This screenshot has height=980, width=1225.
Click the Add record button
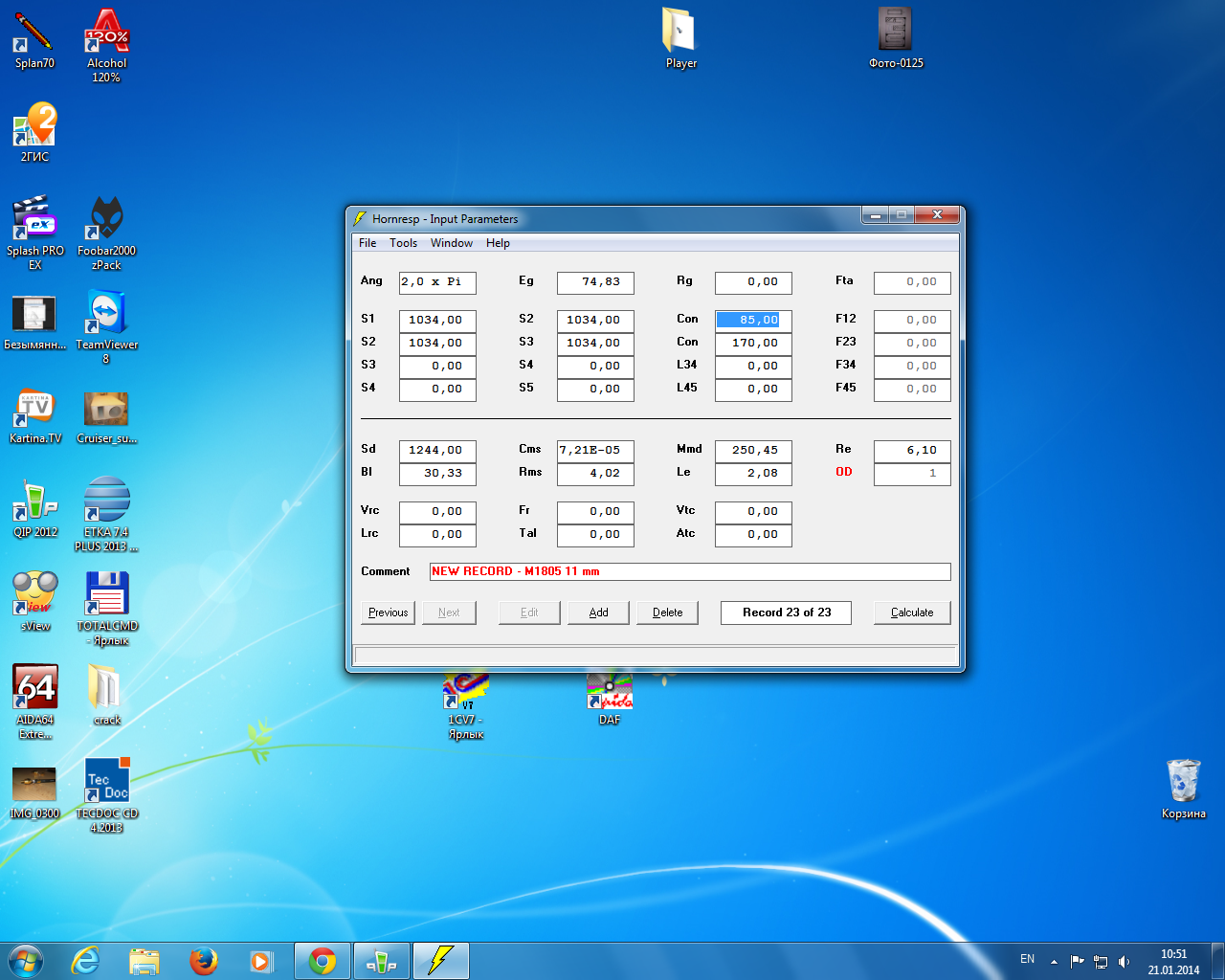598,612
